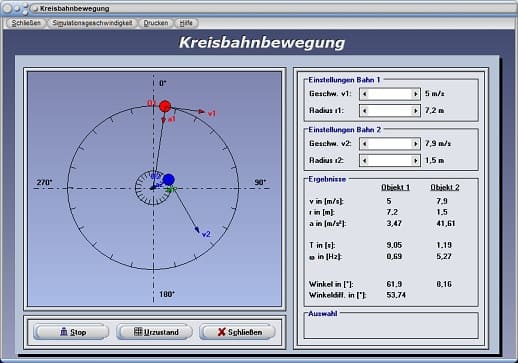The image size is (518, 363).
Task: Click the Einstellungen Bahn 2 group title
Action: point(344,130)
